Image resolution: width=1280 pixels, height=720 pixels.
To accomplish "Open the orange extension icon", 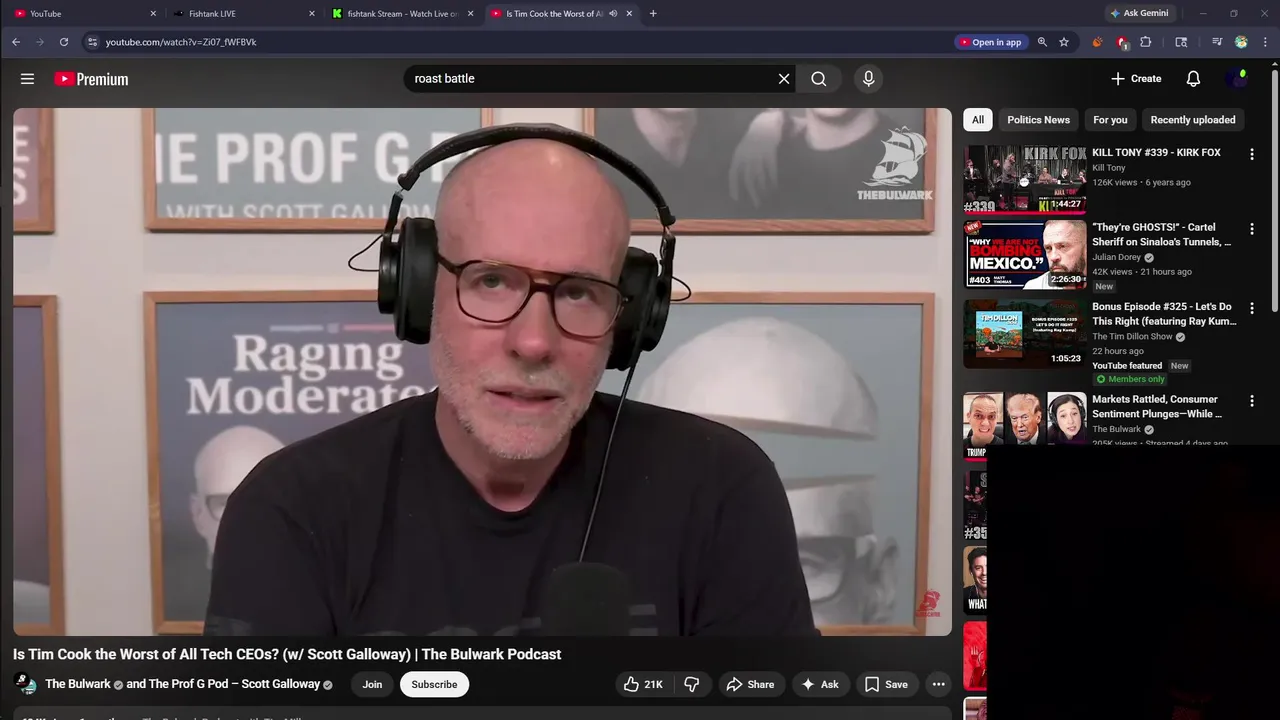I will tap(1098, 42).
